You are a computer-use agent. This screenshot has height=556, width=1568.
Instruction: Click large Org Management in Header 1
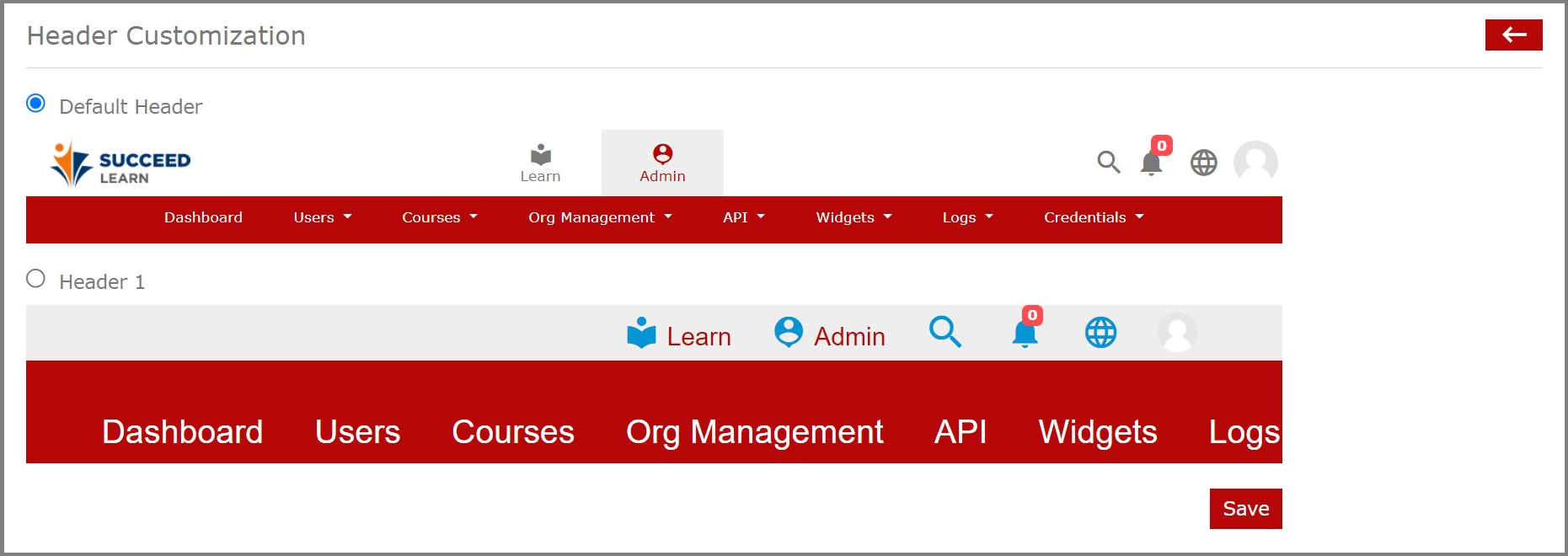pyautogui.click(x=754, y=432)
